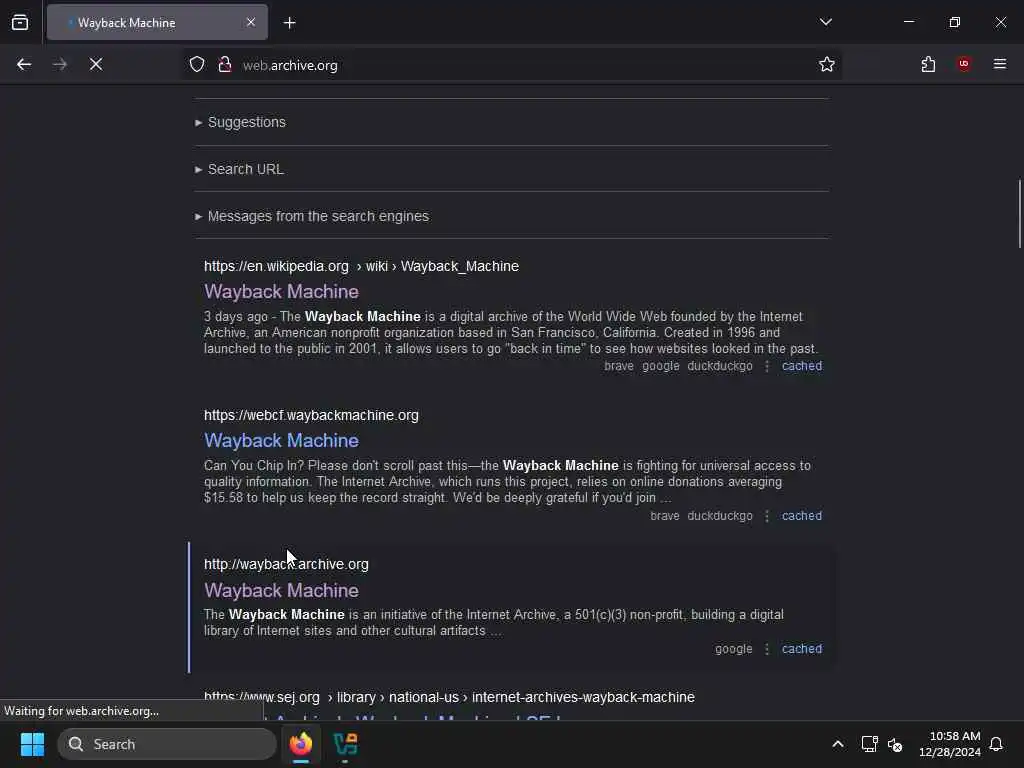
Task: Click duckduckgo tag on webcf.waybackmachine.org result
Action: click(x=720, y=516)
